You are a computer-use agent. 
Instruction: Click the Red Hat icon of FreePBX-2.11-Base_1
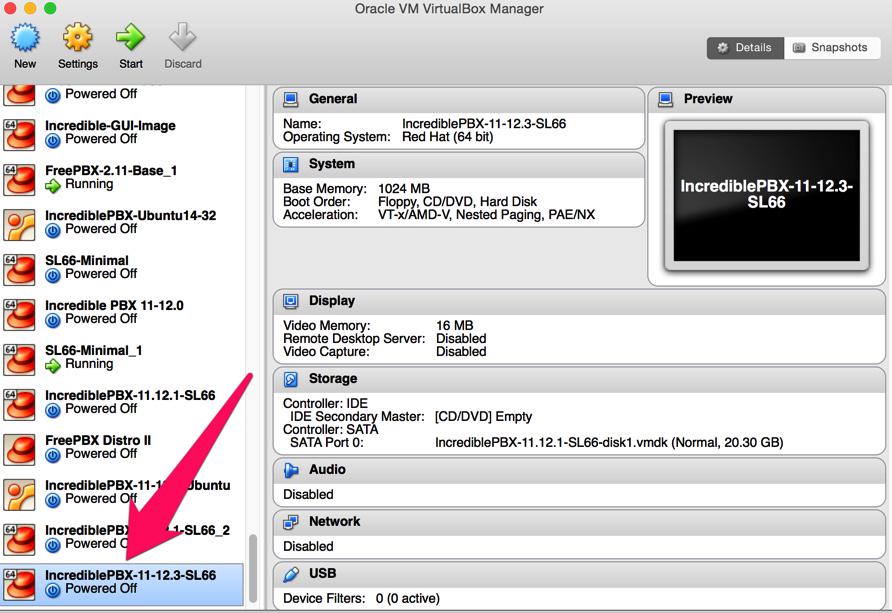[x=19, y=179]
